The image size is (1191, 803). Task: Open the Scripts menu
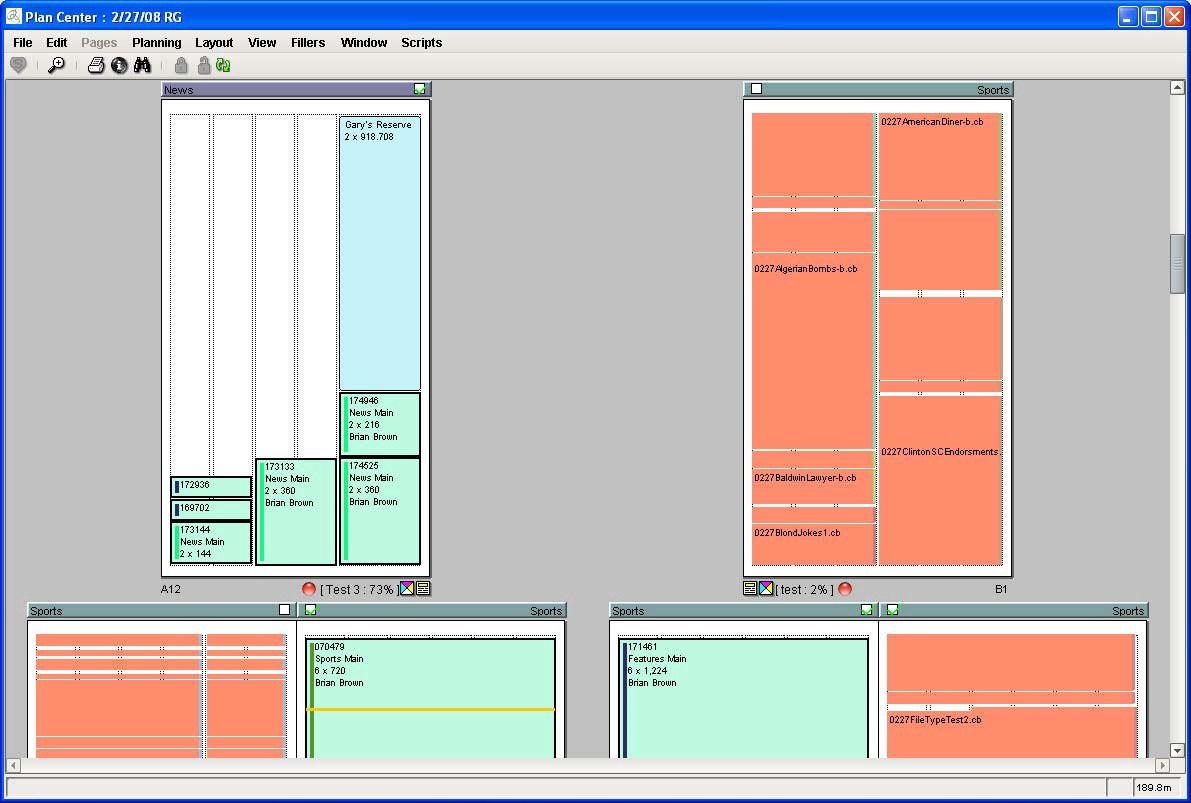(x=421, y=43)
